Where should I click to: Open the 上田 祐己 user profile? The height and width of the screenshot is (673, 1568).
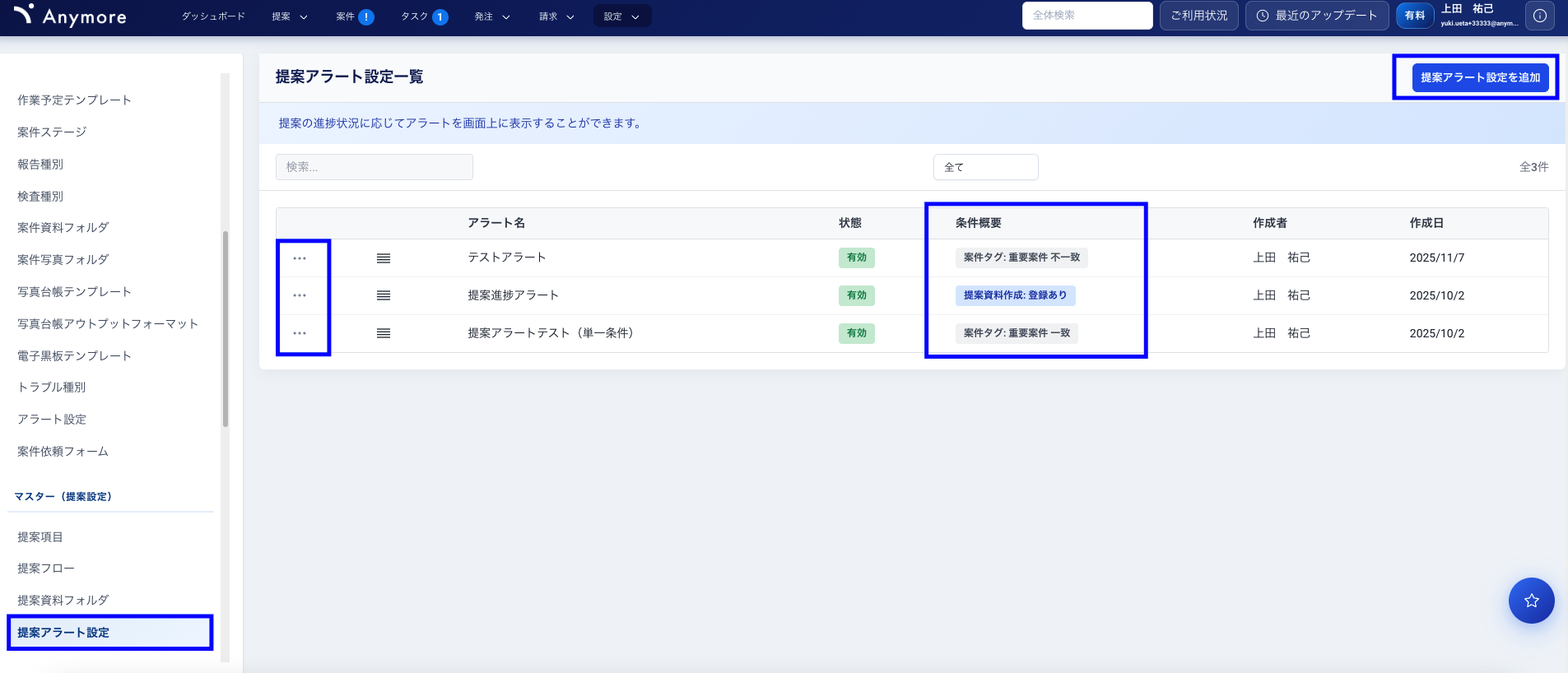[x=1478, y=16]
